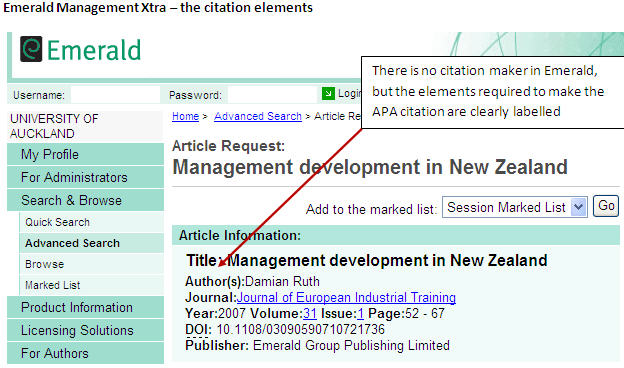Follow the Home breadcrumb link

click(185, 116)
